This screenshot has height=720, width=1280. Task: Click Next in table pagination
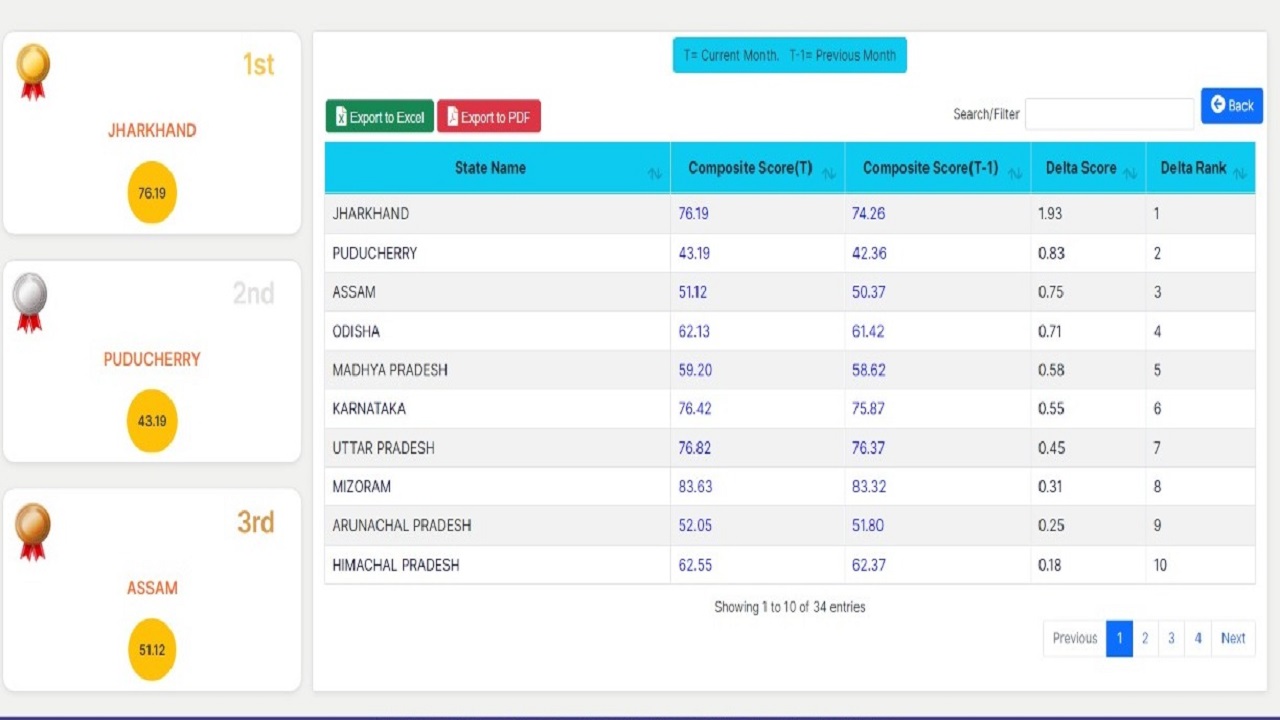tap(1233, 638)
